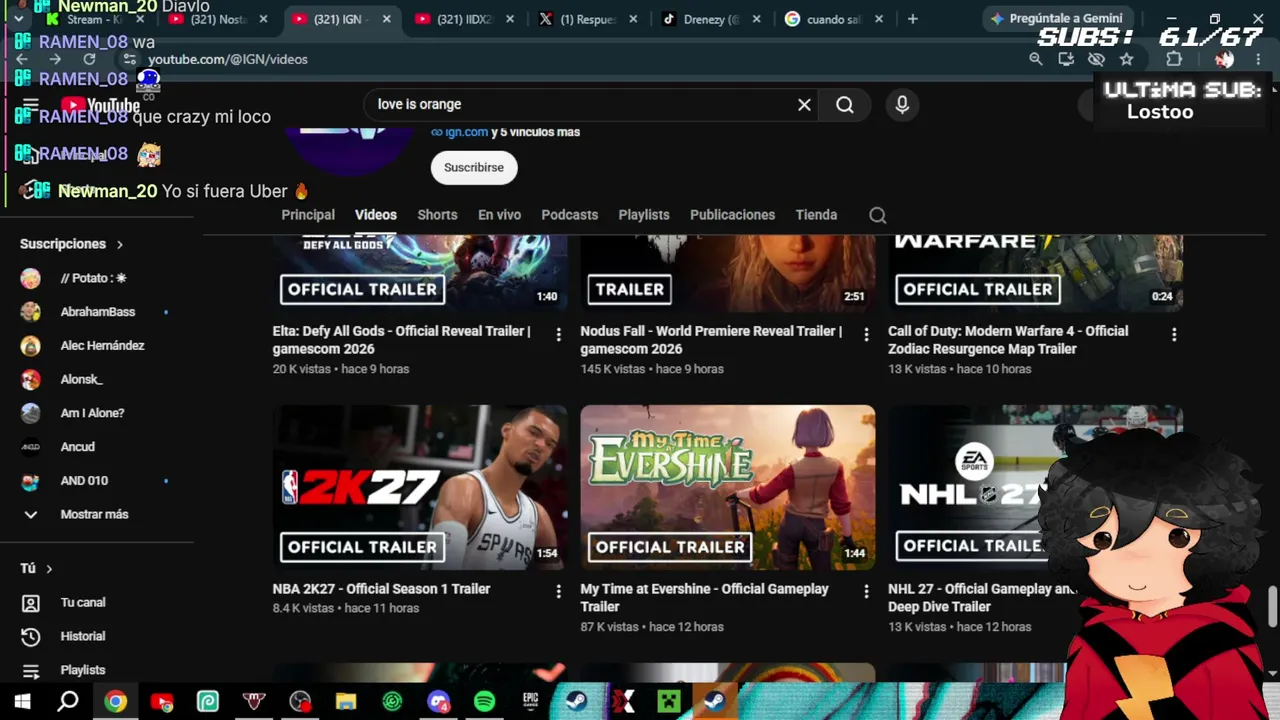The image size is (1280, 720).
Task: Open the Epic Games launcher taskbar icon
Action: (x=531, y=702)
